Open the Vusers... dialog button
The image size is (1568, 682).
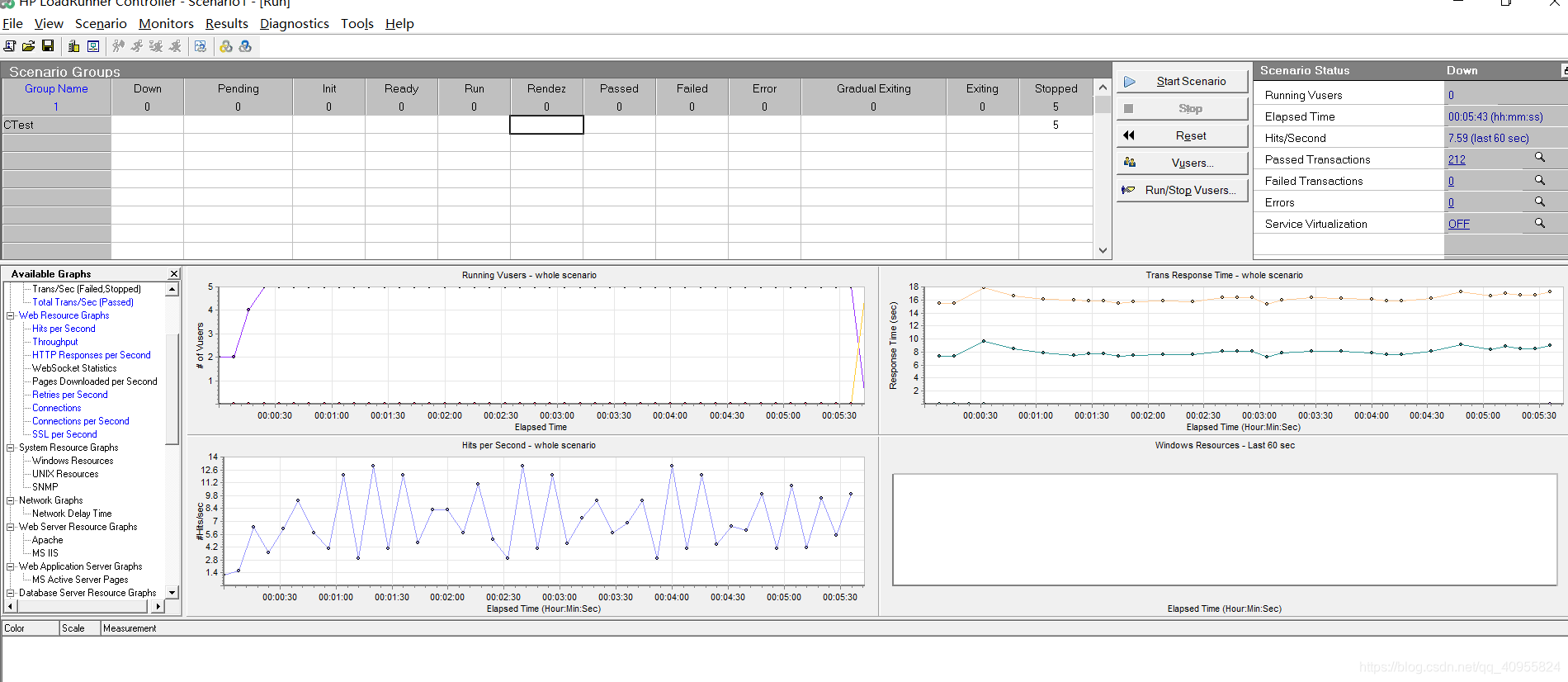pos(1182,163)
